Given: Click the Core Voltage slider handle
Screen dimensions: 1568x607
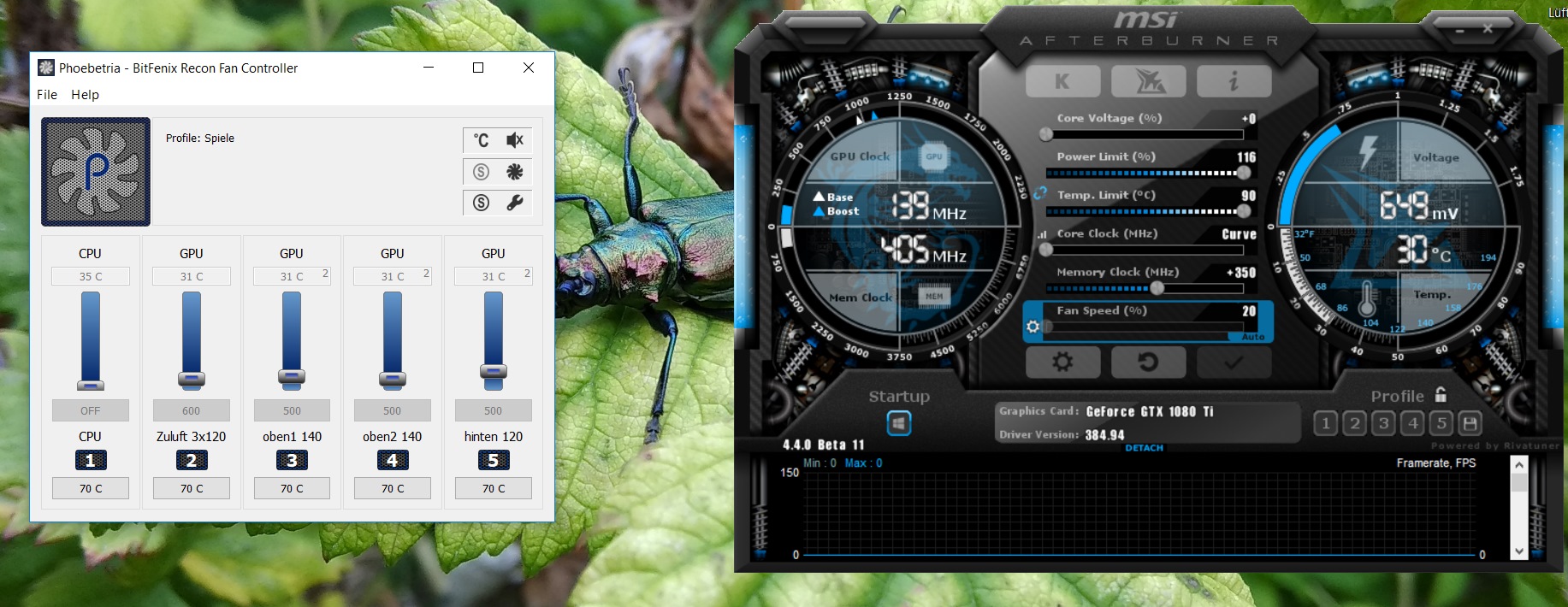Looking at the screenshot, I should point(1045,134).
